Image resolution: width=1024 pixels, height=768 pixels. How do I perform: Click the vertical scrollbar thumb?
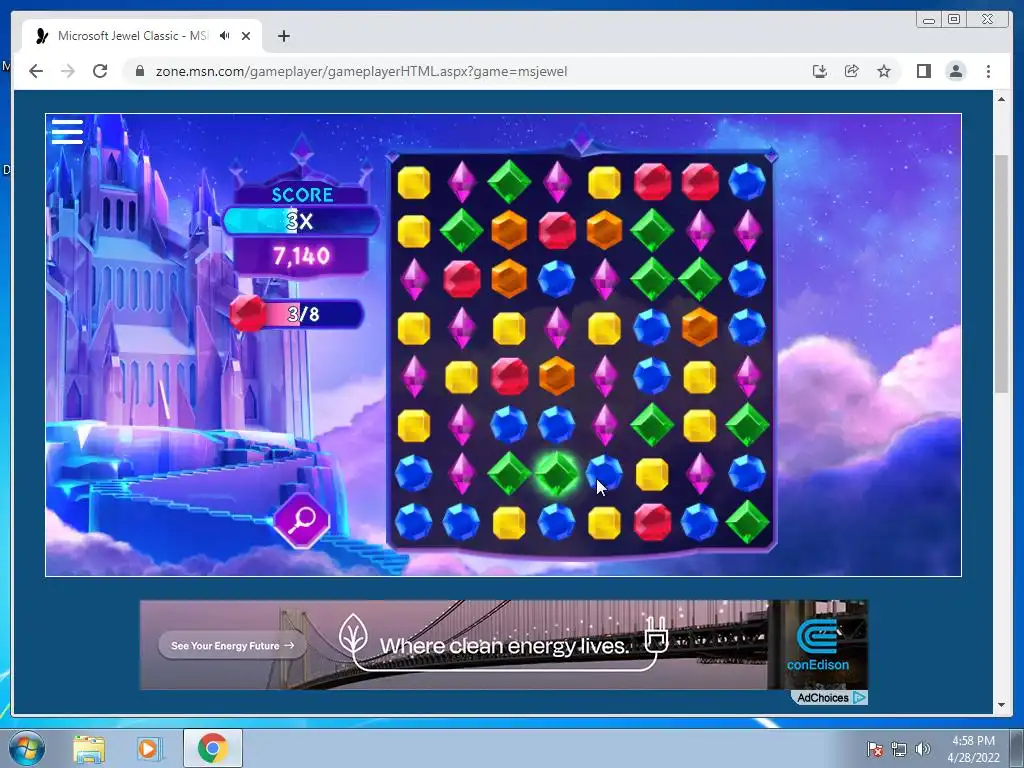[1001, 273]
